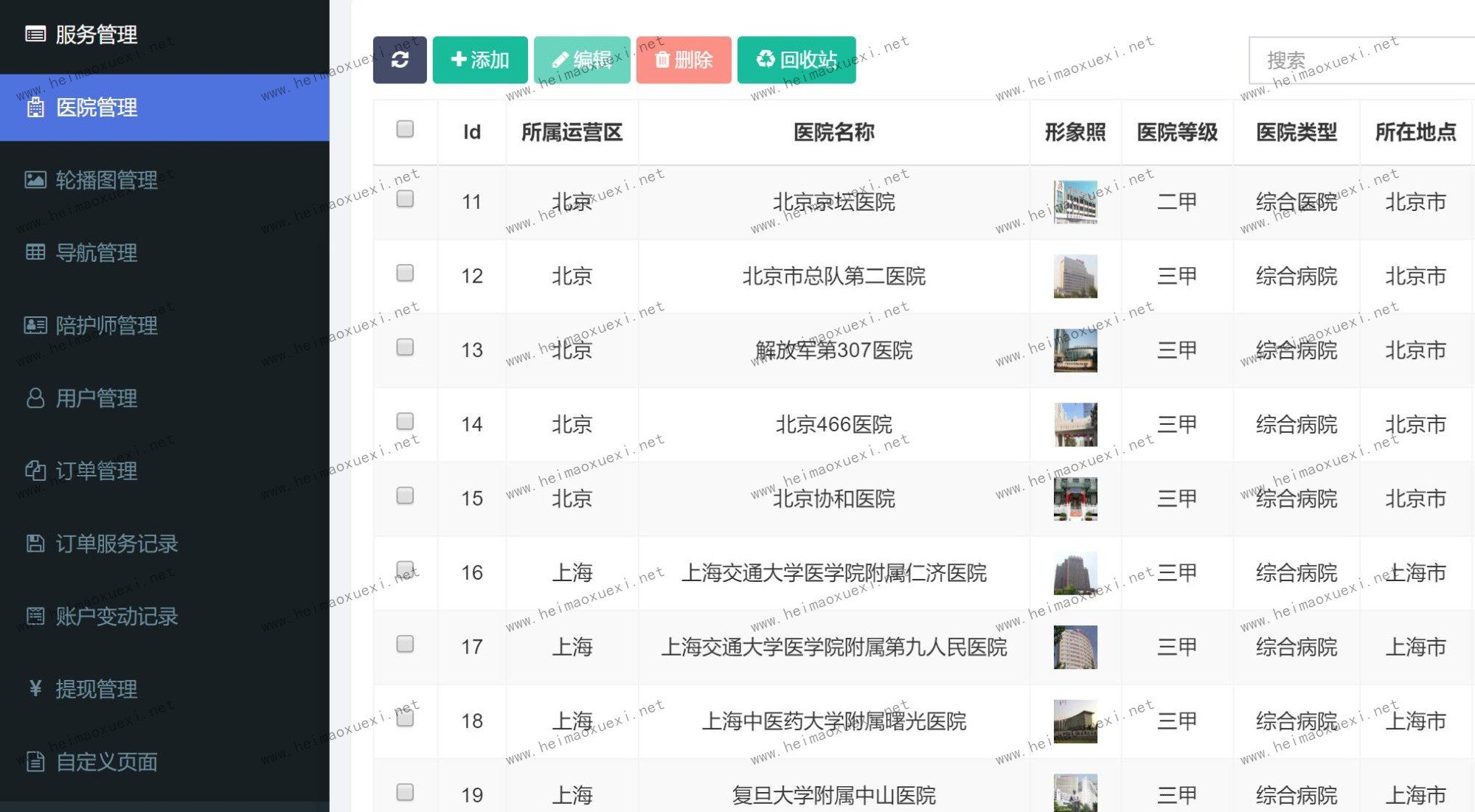Click the 编辑 pencil edit button
The width and height of the screenshot is (1475, 812).
click(582, 60)
